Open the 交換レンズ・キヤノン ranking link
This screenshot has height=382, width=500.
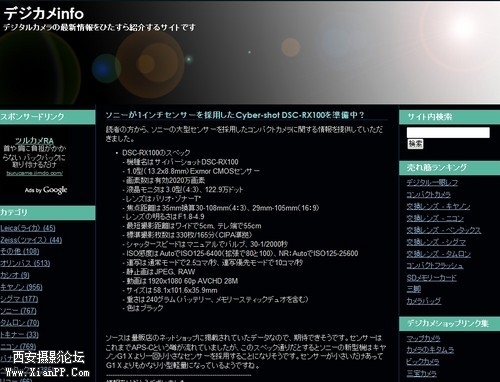click(x=438, y=206)
